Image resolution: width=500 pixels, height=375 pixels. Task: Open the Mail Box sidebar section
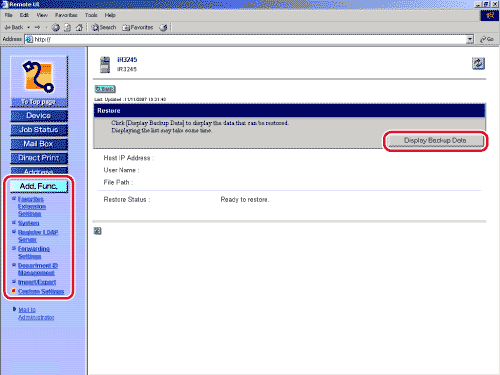click(x=39, y=144)
